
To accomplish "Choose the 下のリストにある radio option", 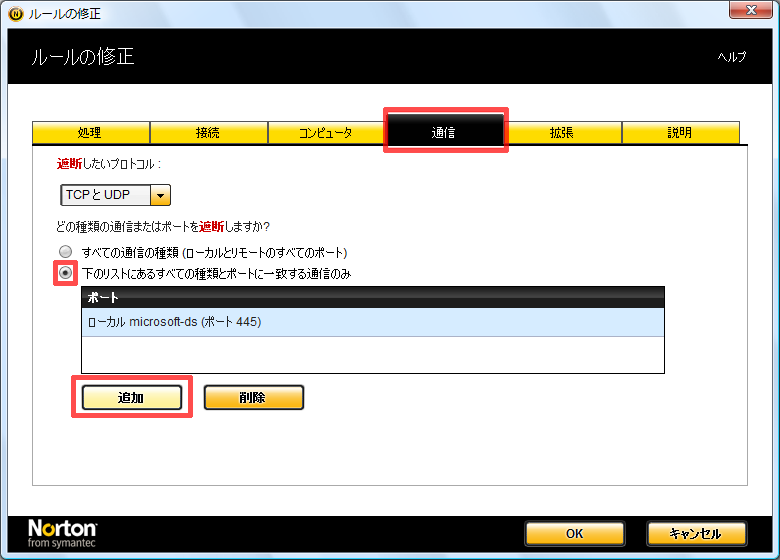I will [x=66, y=273].
